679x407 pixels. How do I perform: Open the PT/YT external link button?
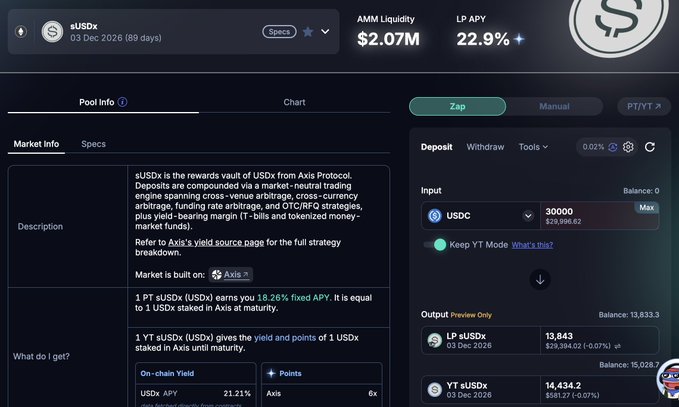(644, 107)
